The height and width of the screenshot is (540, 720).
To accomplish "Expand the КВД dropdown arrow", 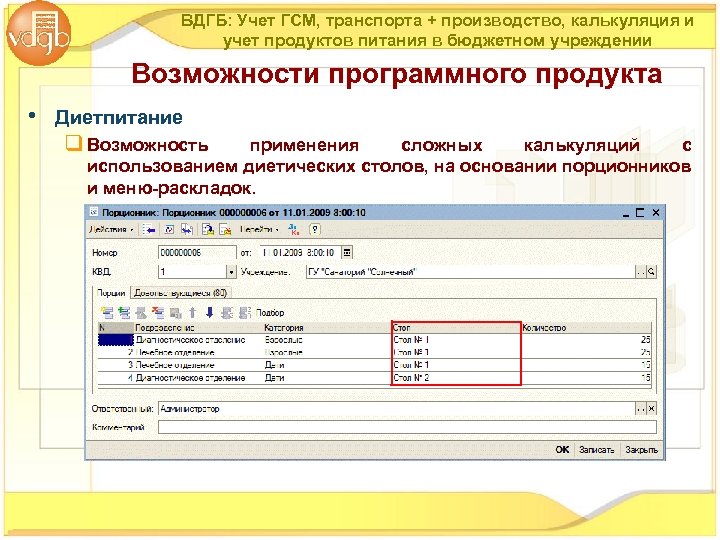I will point(231,272).
